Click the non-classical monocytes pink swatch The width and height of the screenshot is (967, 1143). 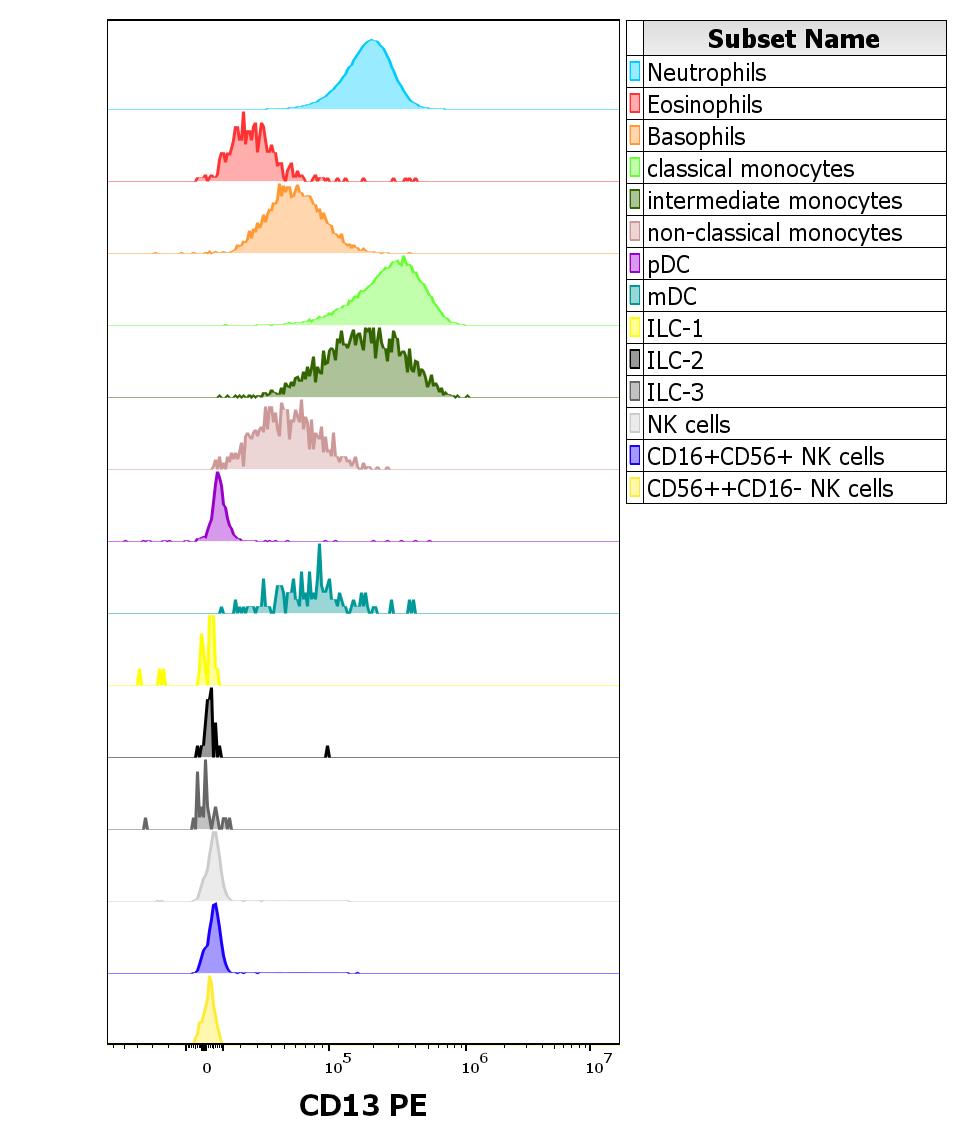(x=635, y=232)
